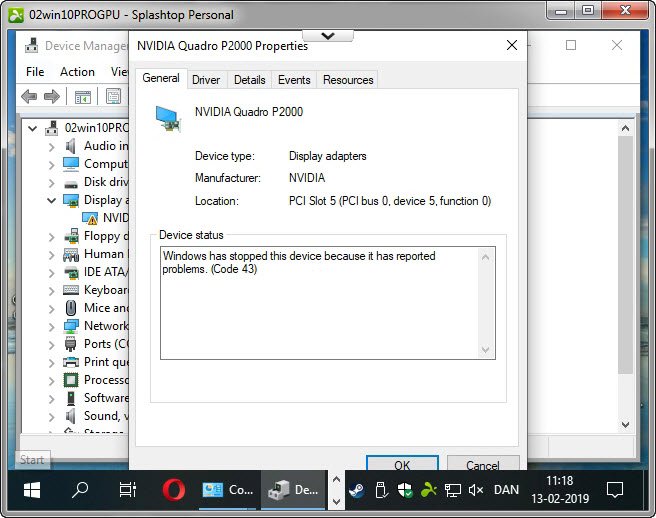Expand the IDE ATA controllers category
656x518 pixels.
51,273
